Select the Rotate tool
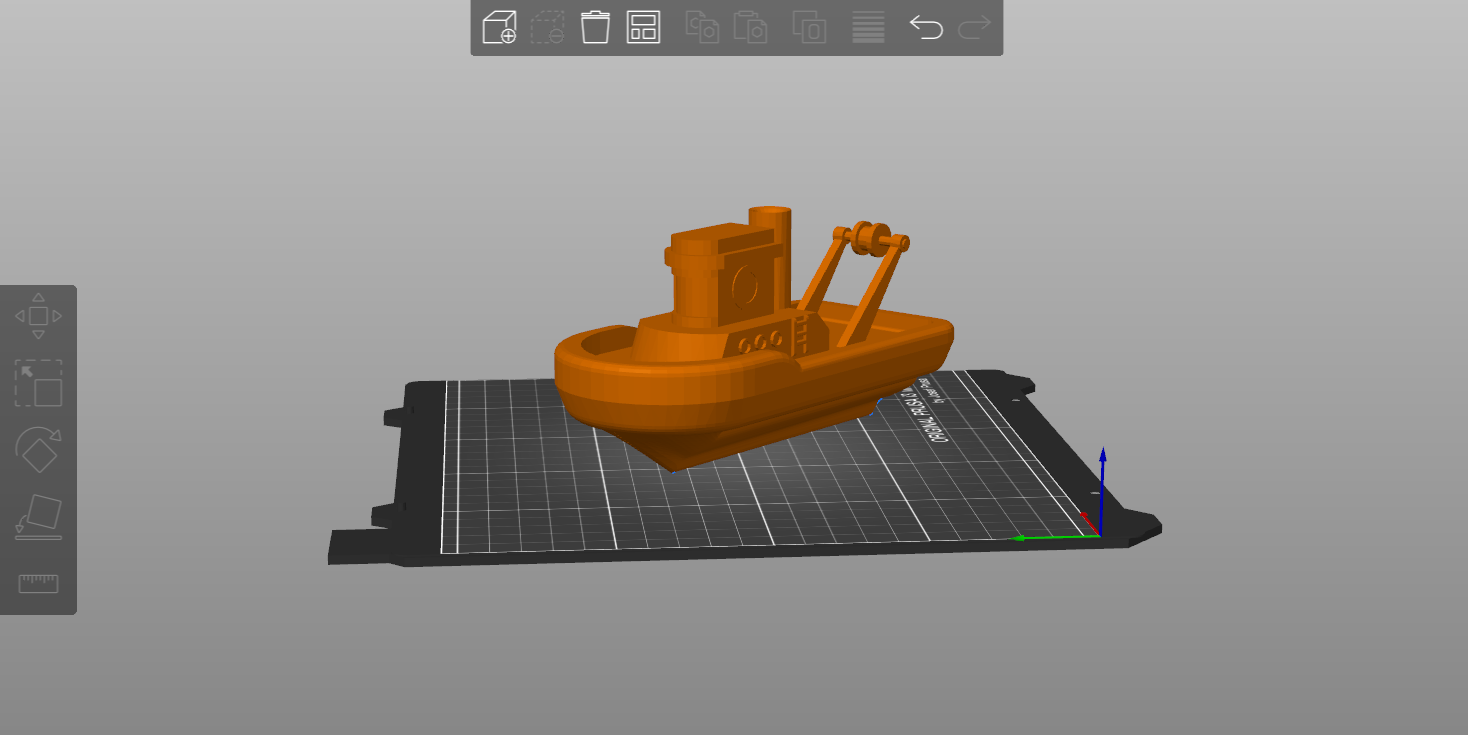This screenshot has width=1468, height=735. coord(38,450)
